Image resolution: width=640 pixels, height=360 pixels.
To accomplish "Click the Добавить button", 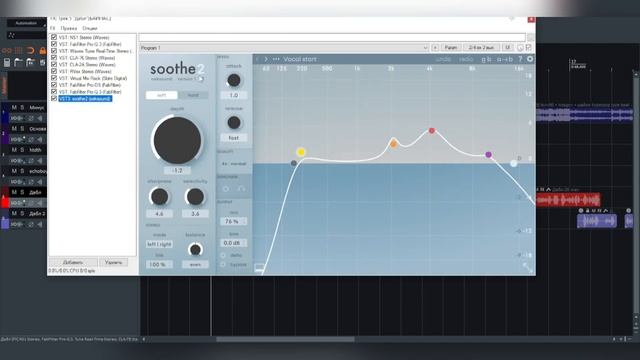I will pyautogui.click(x=73, y=262).
